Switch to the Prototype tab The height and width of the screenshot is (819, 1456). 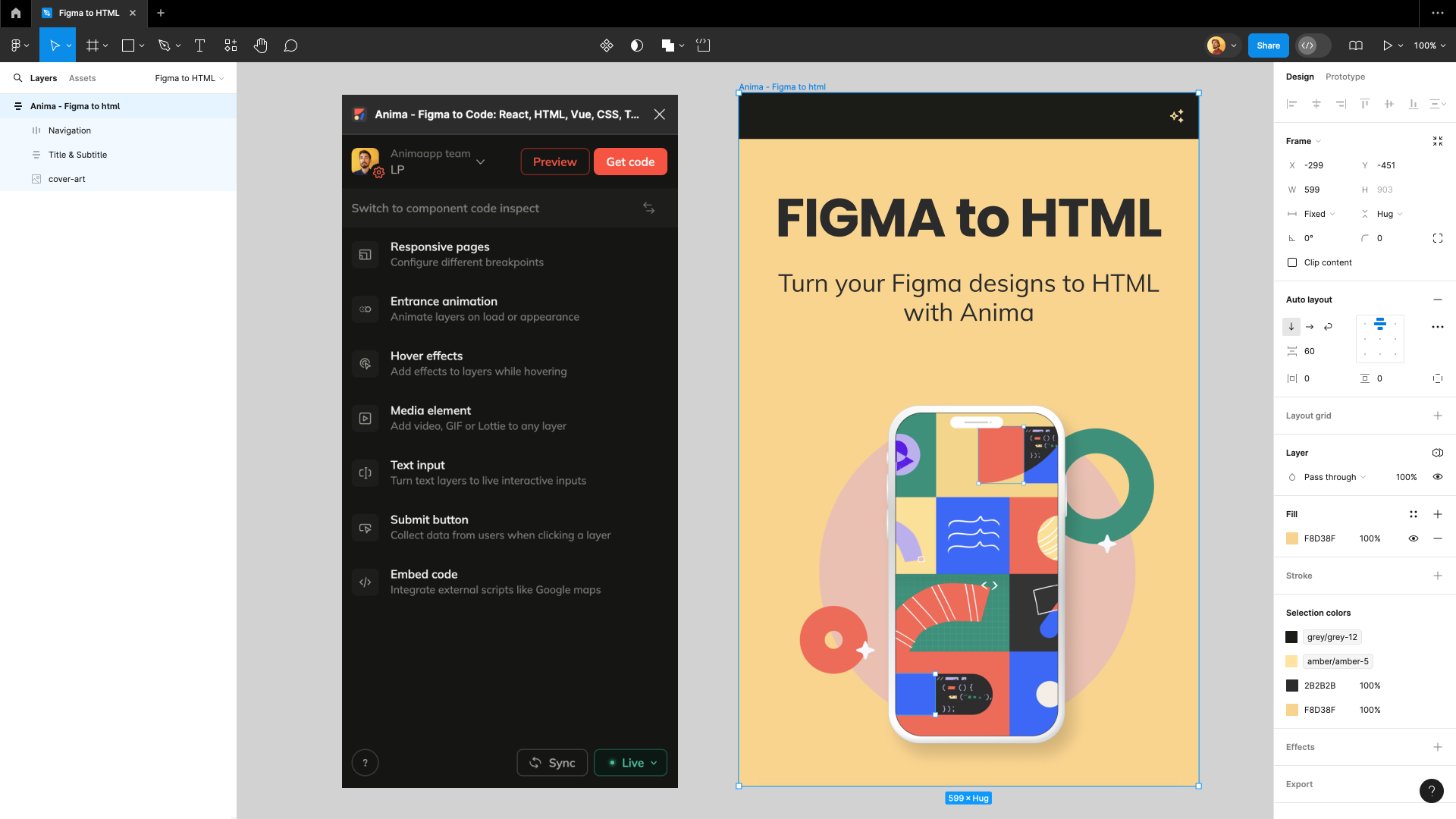tap(1345, 77)
